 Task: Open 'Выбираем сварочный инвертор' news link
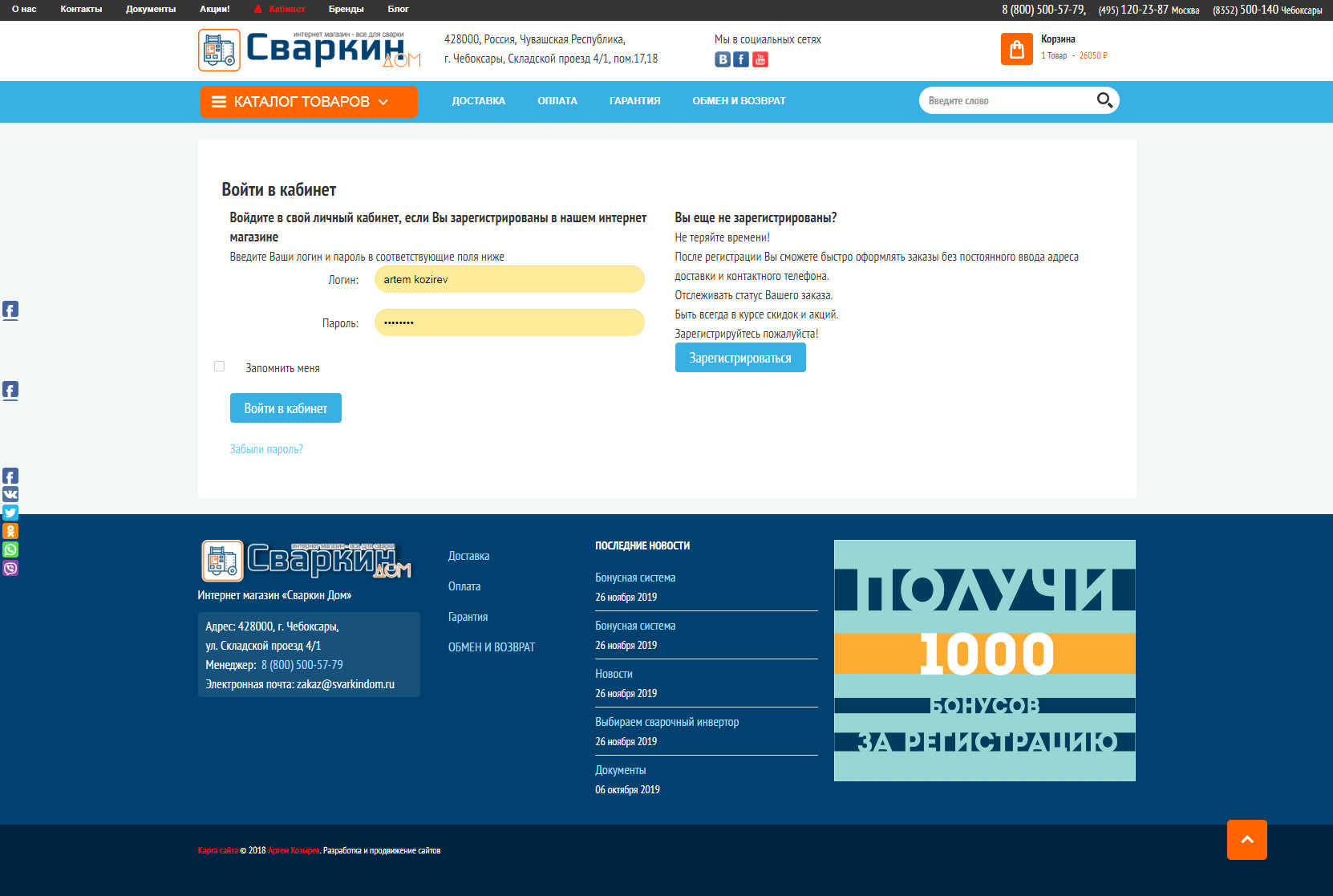[x=667, y=722]
